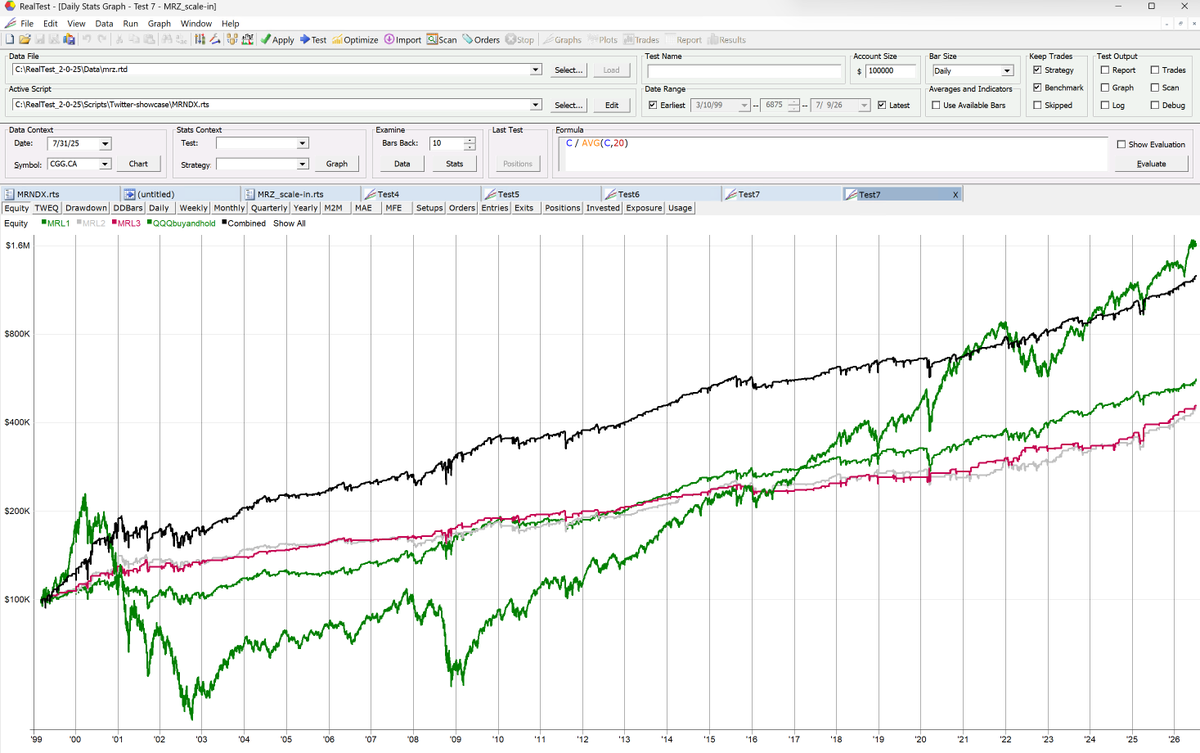
Task: Open the File menu
Action: pyautogui.click(x=26, y=23)
